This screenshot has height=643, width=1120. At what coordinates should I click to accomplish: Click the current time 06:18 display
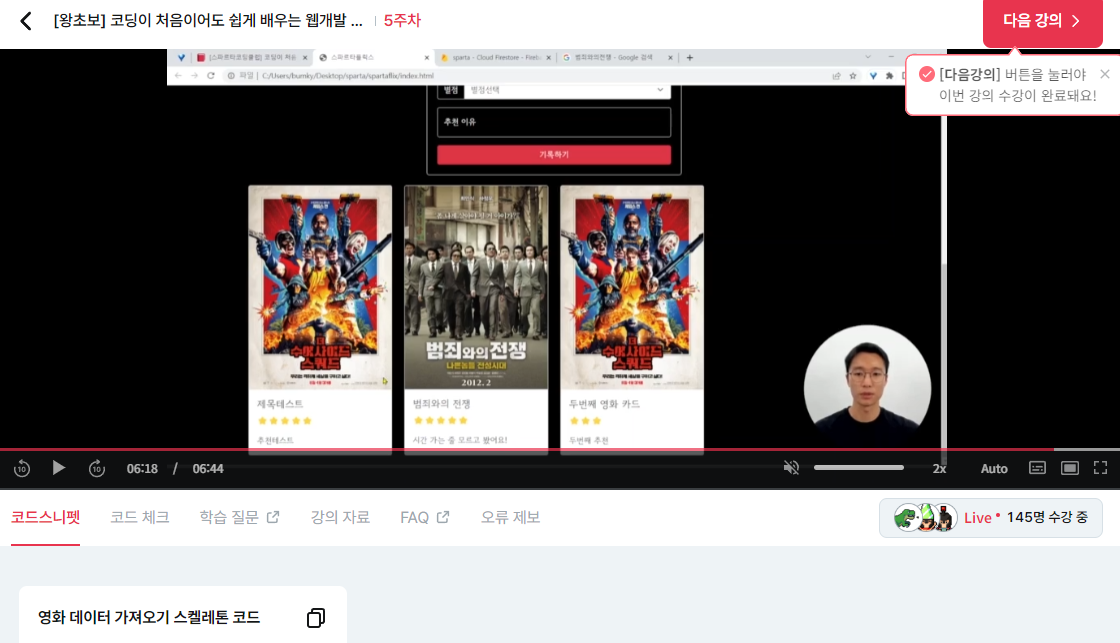142,469
